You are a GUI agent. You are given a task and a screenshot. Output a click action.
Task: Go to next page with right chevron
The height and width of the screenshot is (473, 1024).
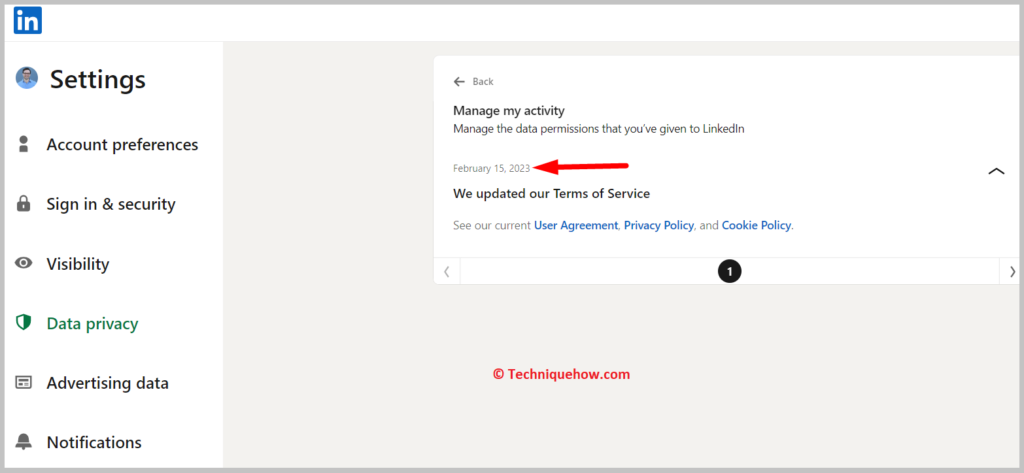(x=1012, y=271)
